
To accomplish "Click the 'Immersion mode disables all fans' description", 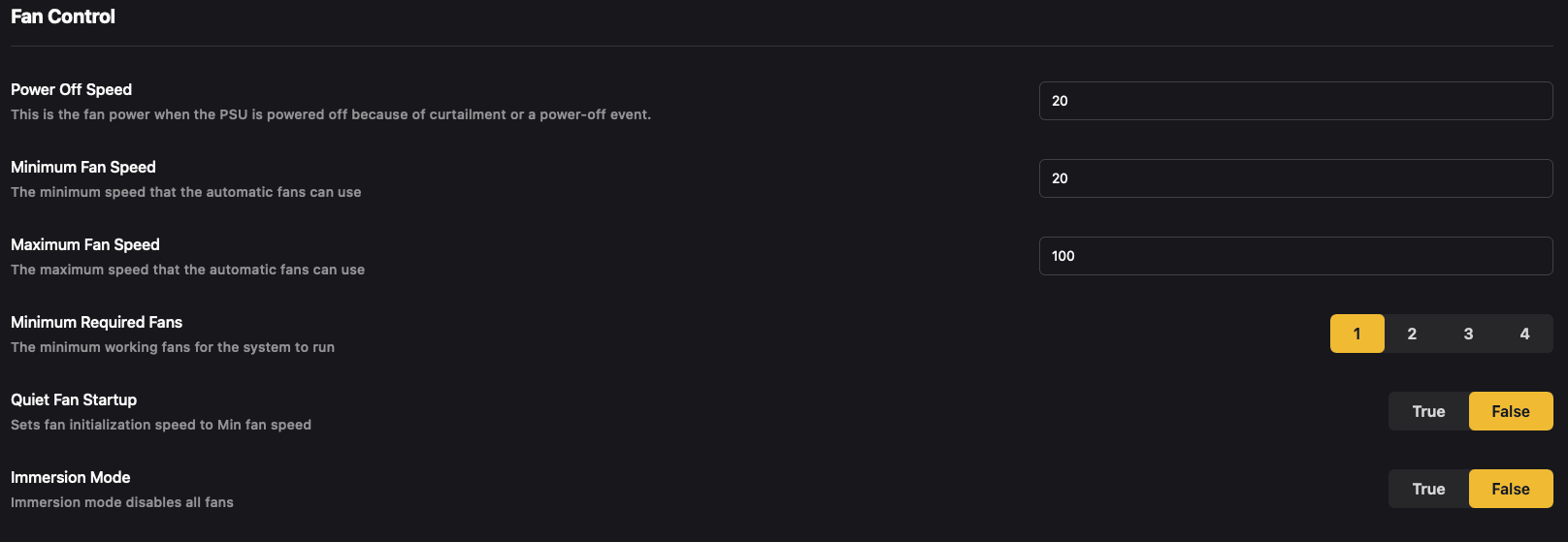I will [122, 502].
